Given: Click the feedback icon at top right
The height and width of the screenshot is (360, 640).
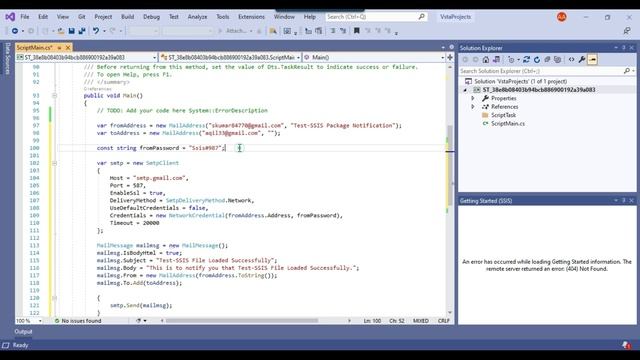Looking at the screenshot, I should coord(627,31).
